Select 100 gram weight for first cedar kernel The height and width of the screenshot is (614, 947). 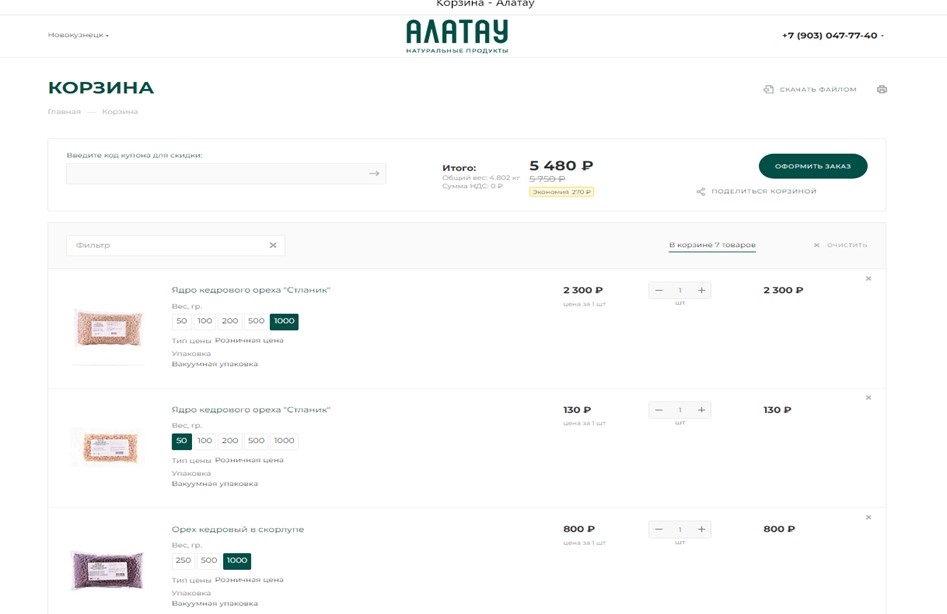(x=203, y=321)
